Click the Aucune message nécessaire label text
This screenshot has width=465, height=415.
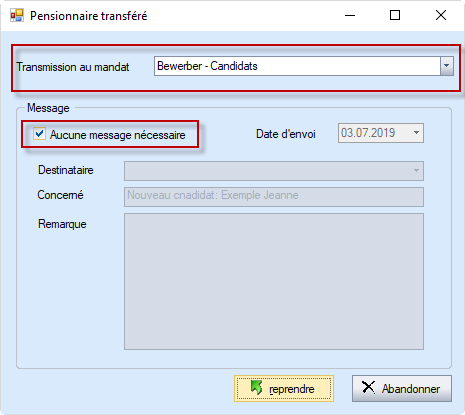118,135
